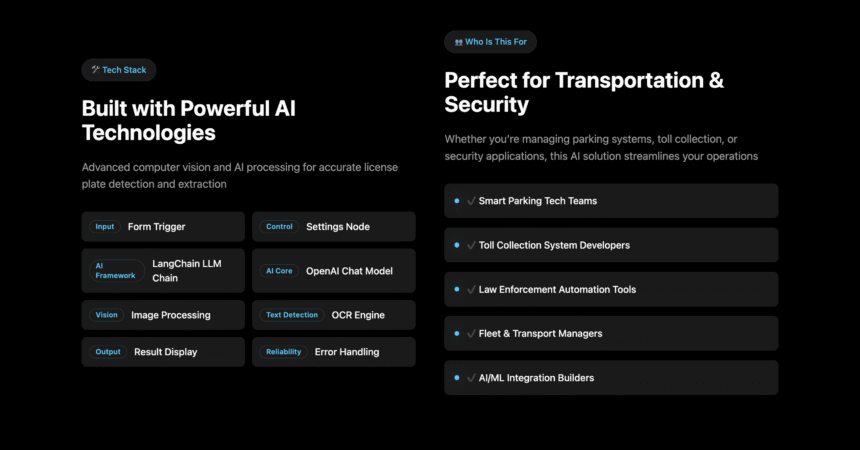Click the blue bullet dot on Smart Parking row

pyautogui.click(x=457, y=201)
